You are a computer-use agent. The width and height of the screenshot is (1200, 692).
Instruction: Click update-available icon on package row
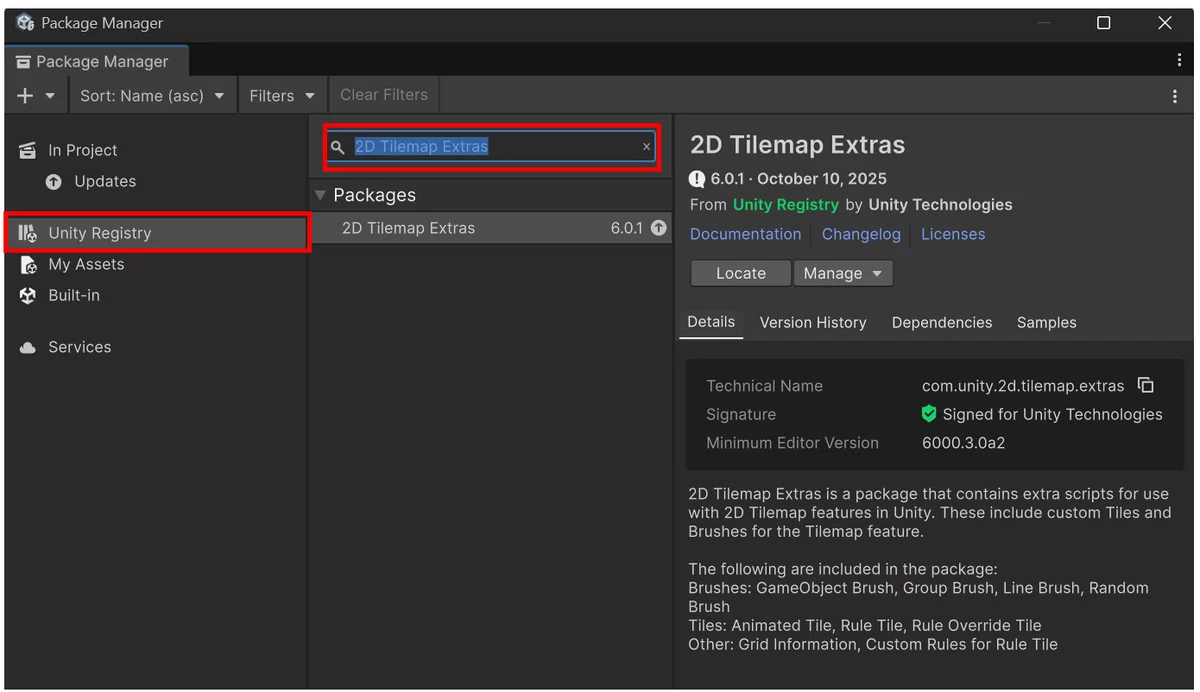click(658, 228)
